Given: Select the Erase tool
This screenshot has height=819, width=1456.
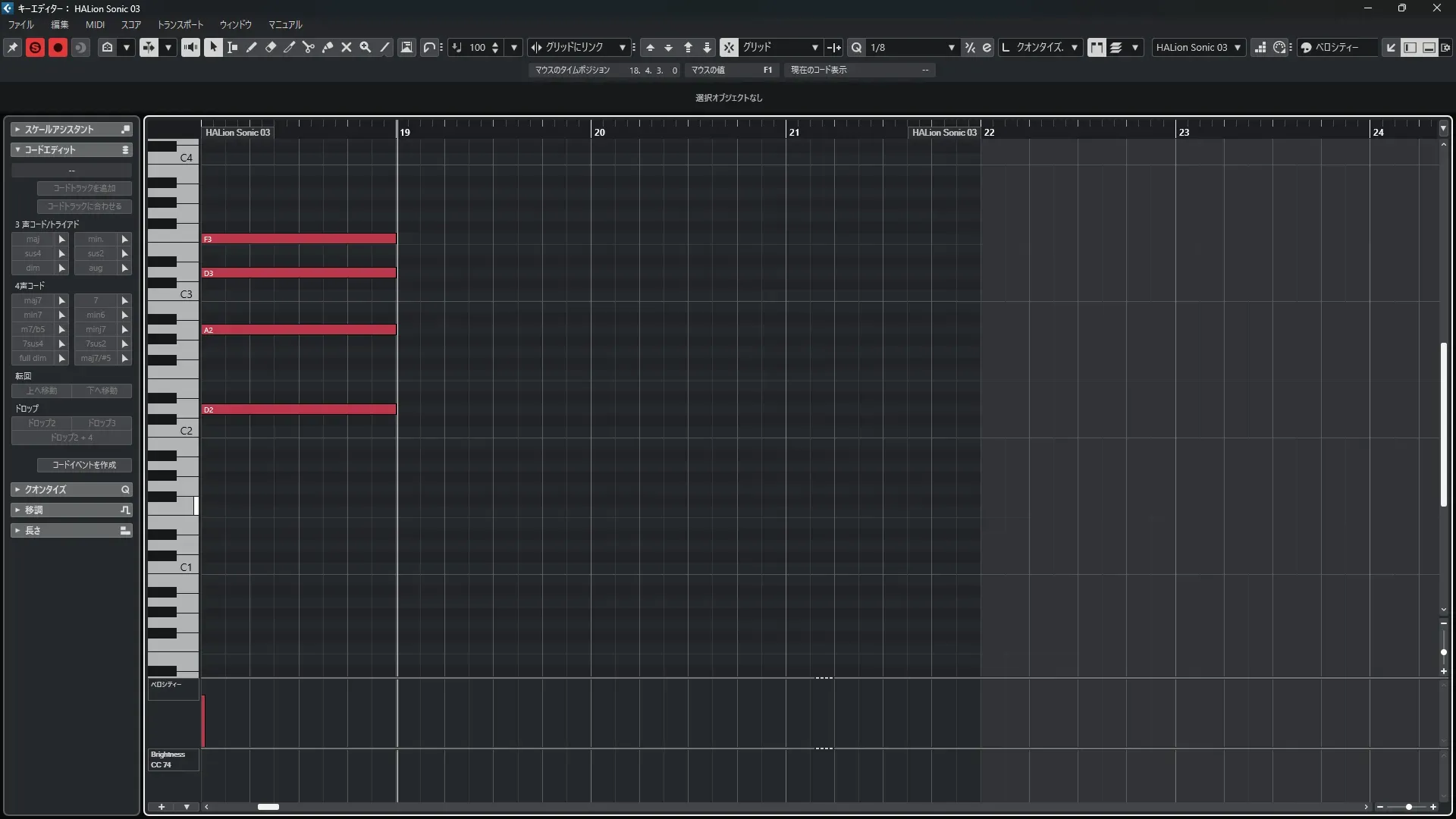Looking at the screenshot, I should 271,47.
